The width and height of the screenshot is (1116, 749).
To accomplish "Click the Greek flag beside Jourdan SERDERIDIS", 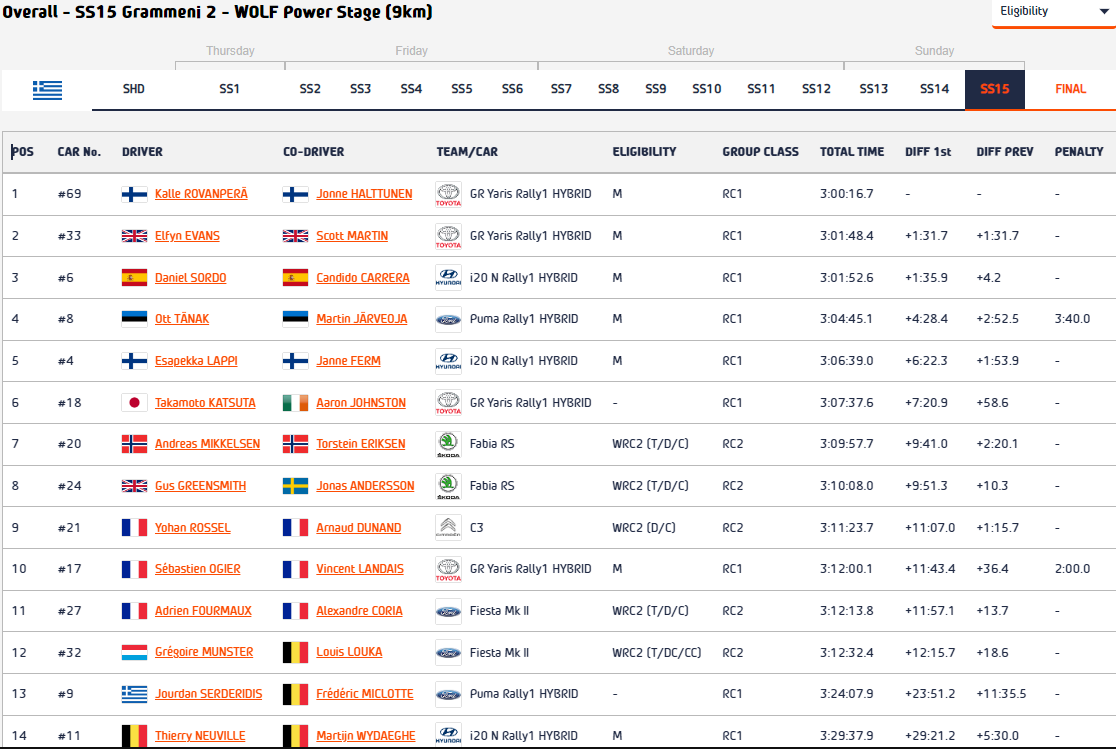I will point(135,694).
